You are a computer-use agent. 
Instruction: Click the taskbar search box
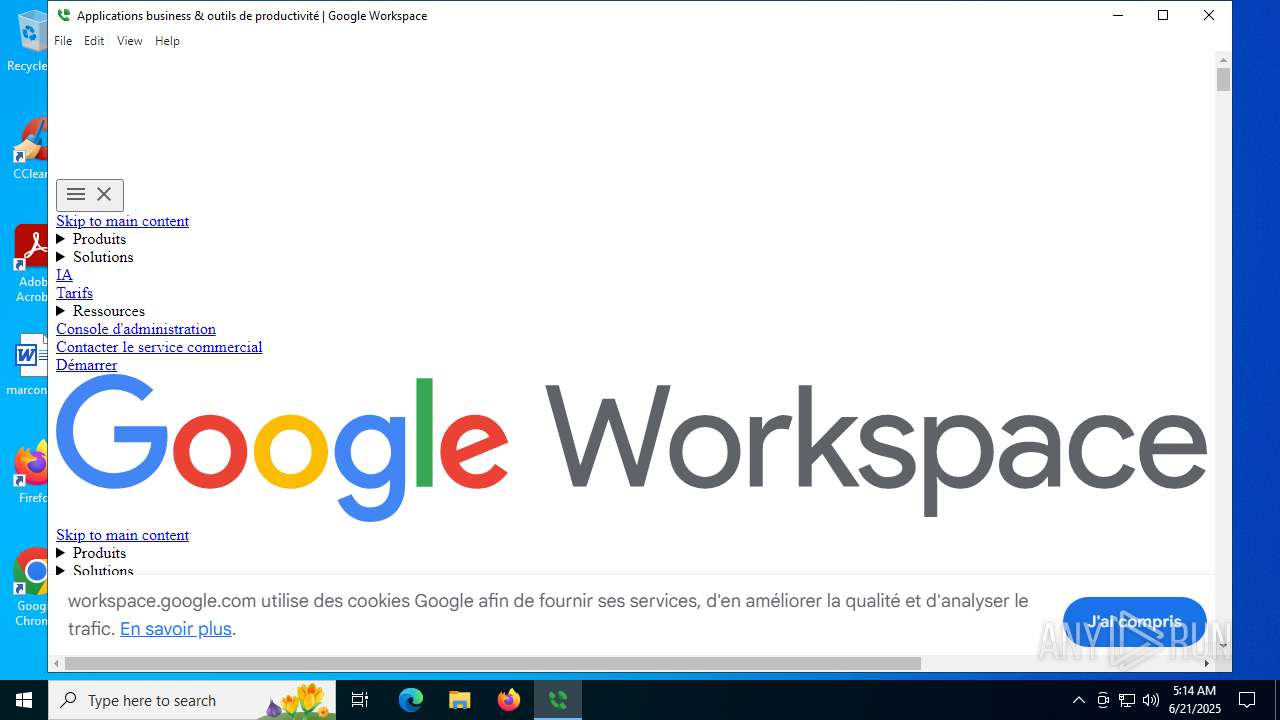pyautogui.click(x=192, y=700)
